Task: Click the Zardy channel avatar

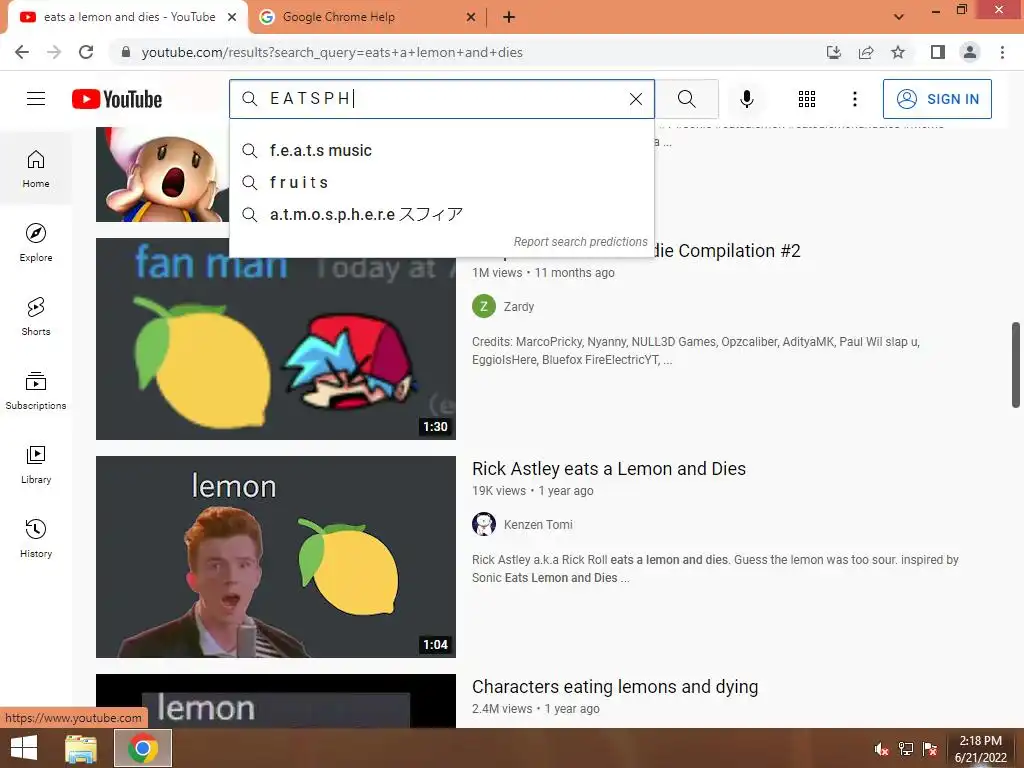Action: pyautogui.click(x=484, y=306)
